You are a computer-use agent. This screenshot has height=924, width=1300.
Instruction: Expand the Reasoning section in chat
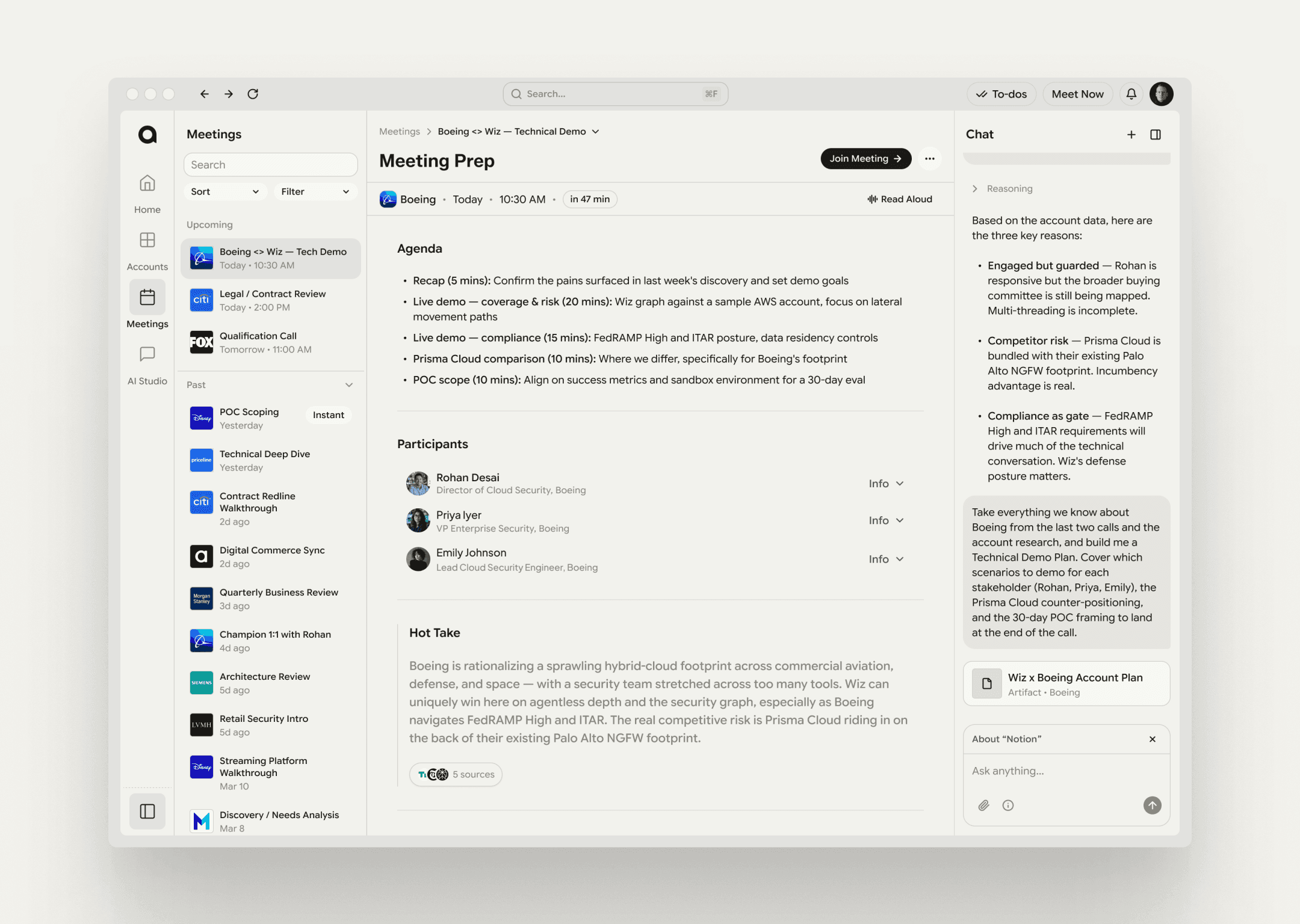[x=1003, y=188]
